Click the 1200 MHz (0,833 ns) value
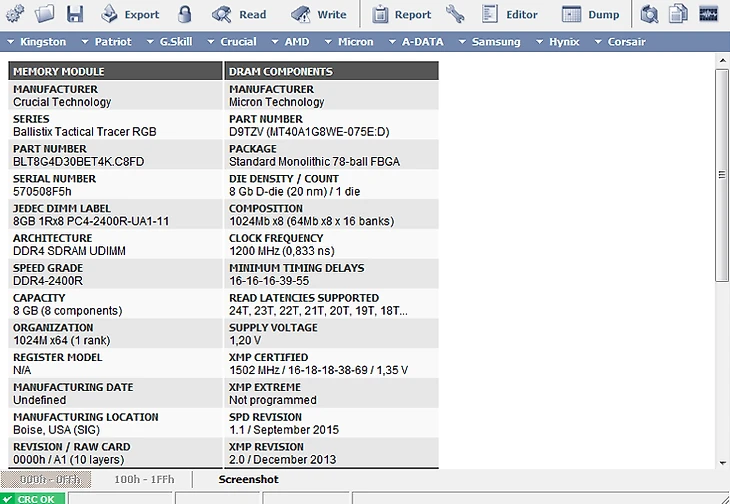730x504 pixels. tap(282, 251)
